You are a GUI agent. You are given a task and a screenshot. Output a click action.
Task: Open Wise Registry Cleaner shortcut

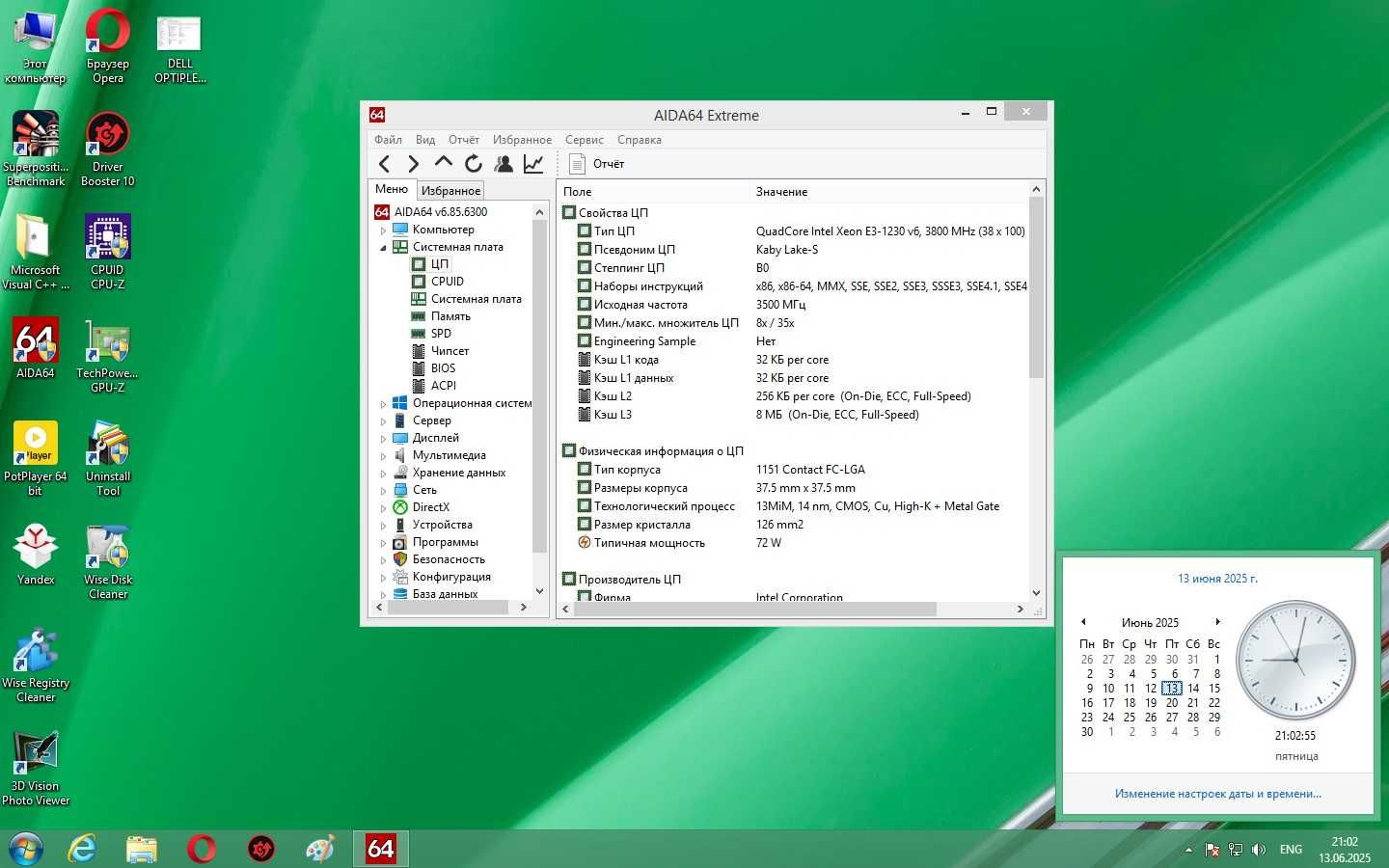[36, 665]
